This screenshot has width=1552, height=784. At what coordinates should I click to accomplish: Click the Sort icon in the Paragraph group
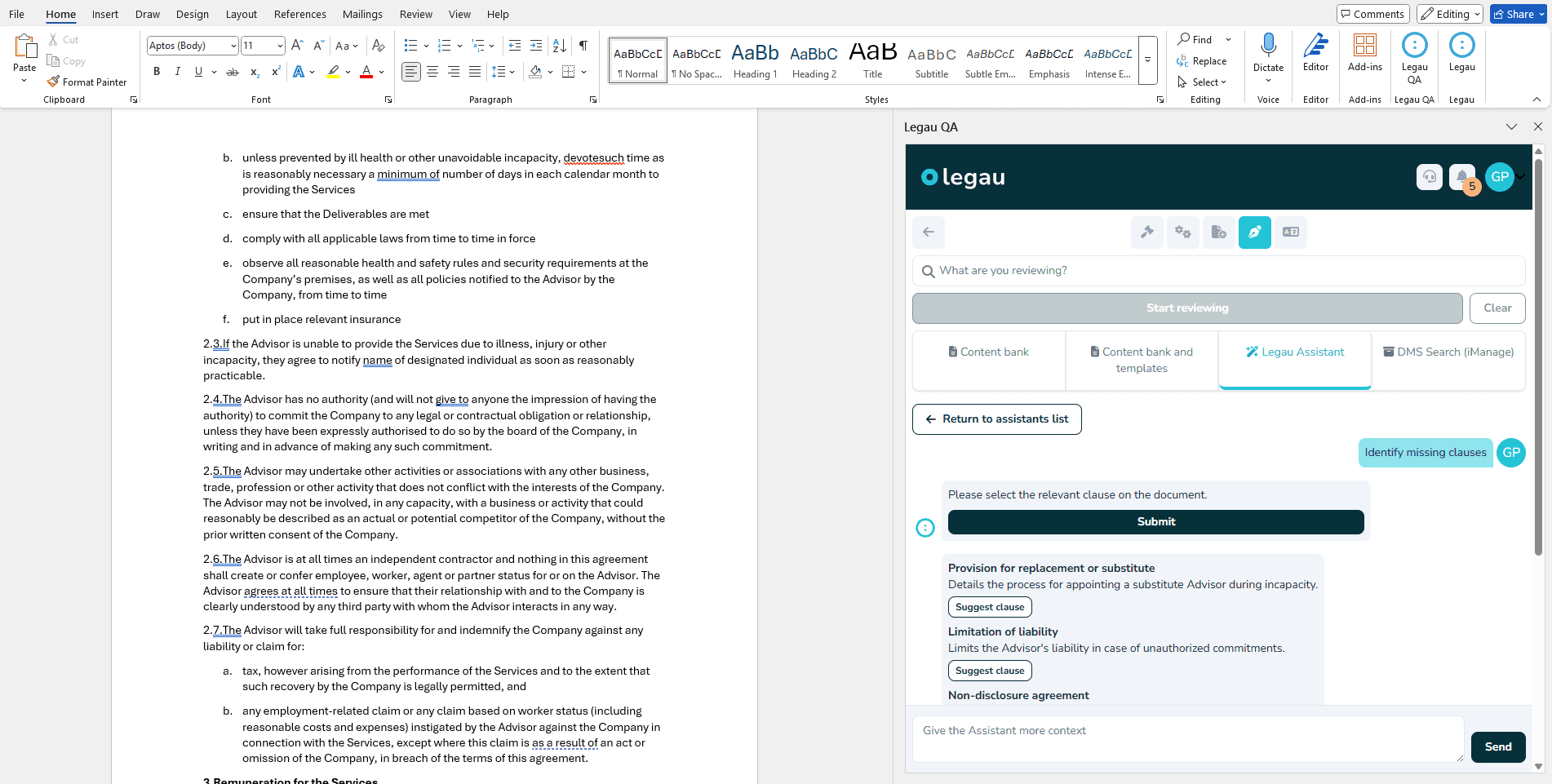[x=560, y=46]
